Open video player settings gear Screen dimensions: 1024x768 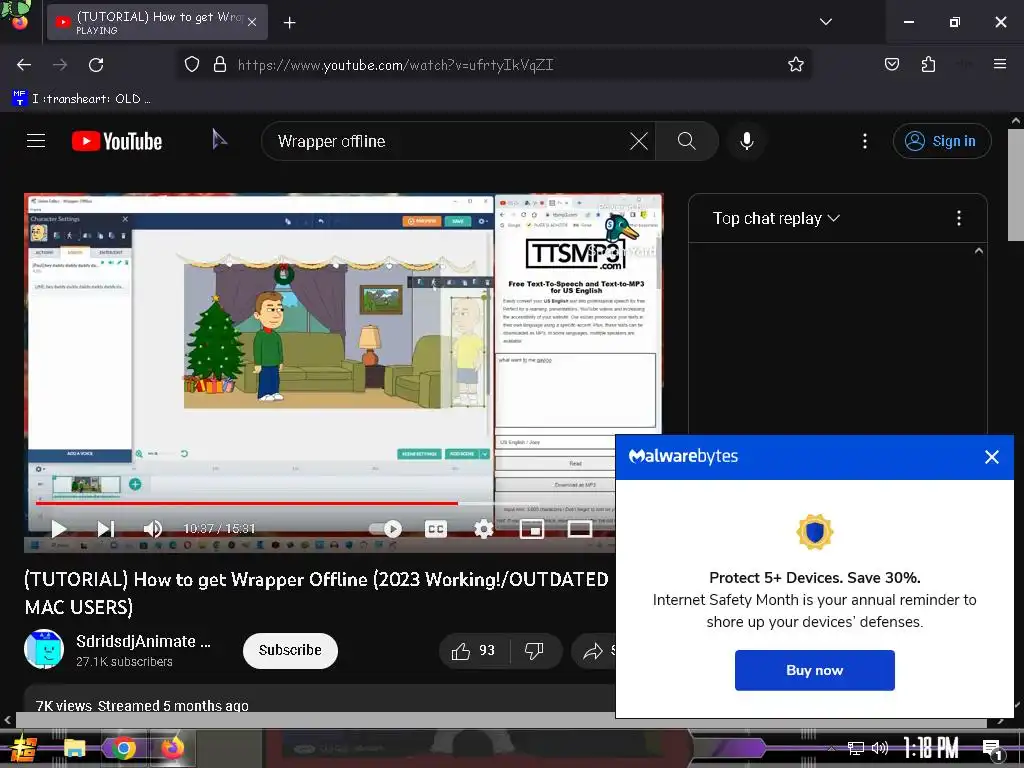pos(483,529)
